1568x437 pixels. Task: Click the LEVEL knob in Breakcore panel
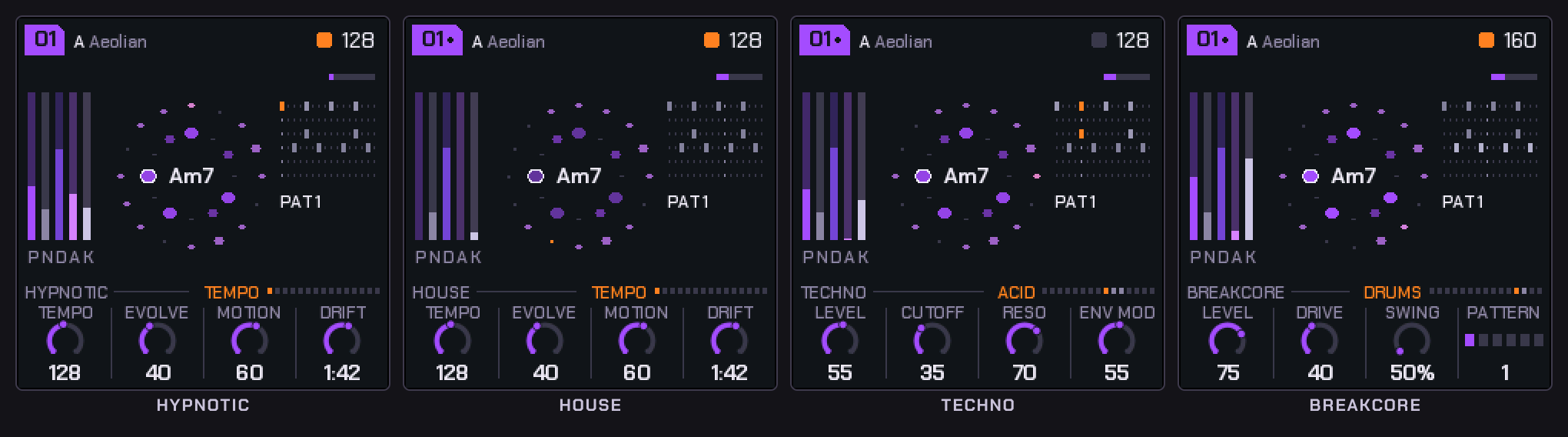click(1227, 339)
